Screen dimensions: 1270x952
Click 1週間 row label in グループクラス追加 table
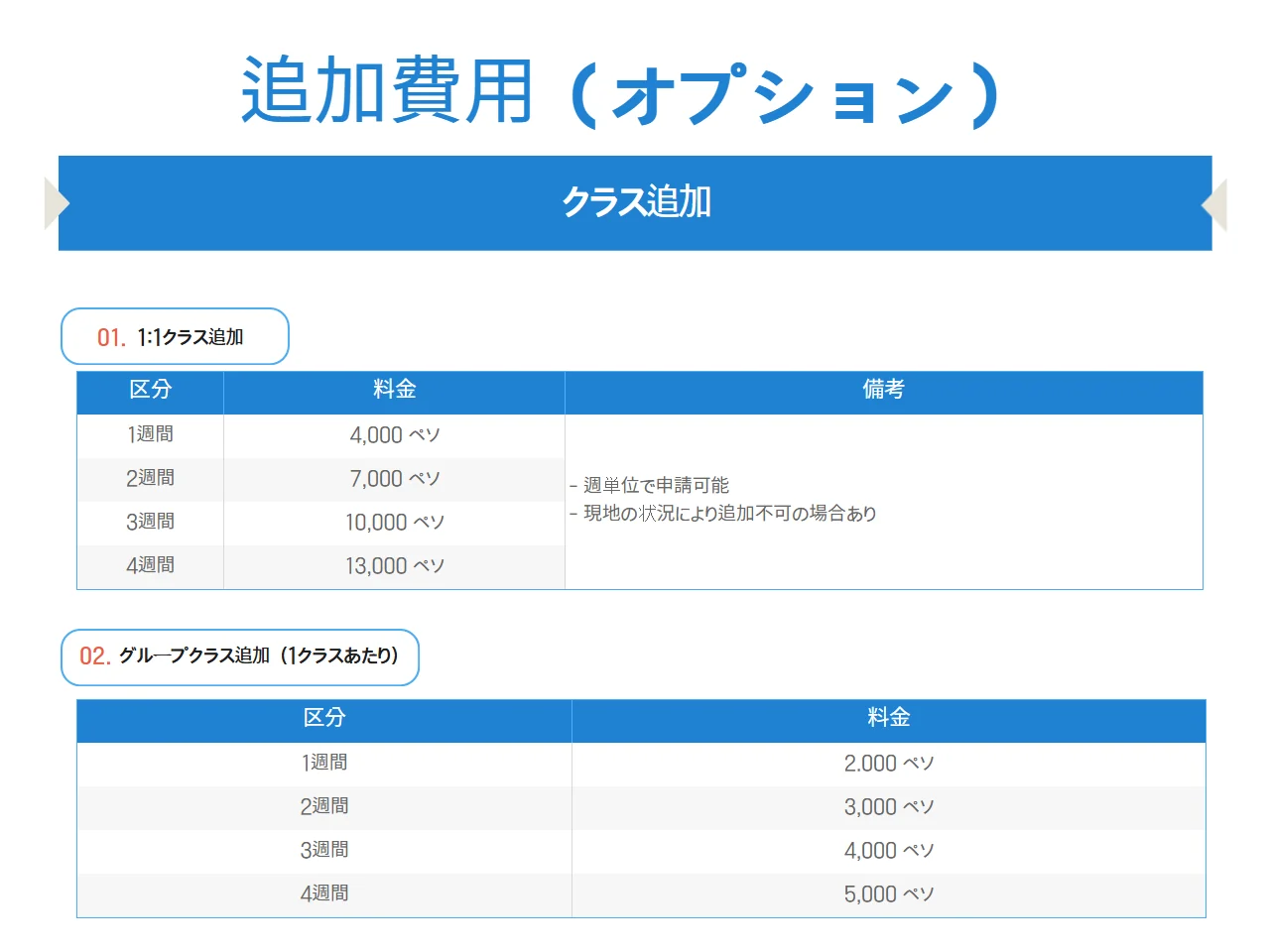coord(324,763)
